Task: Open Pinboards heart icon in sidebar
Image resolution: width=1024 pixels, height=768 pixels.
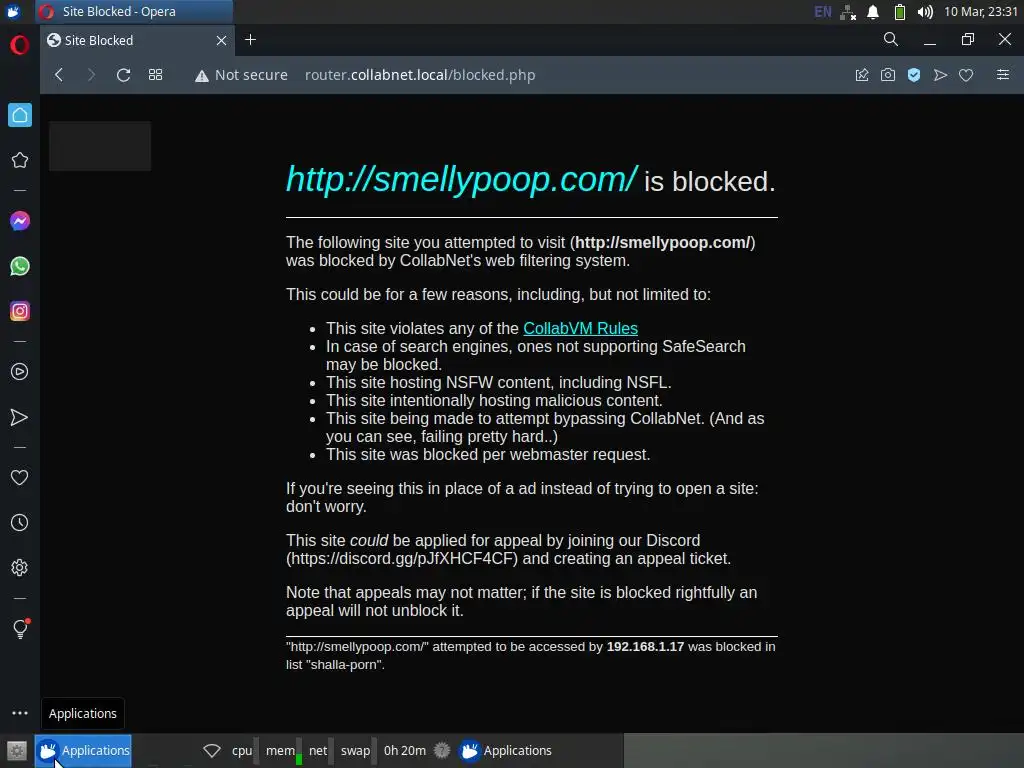Action: 20,477
